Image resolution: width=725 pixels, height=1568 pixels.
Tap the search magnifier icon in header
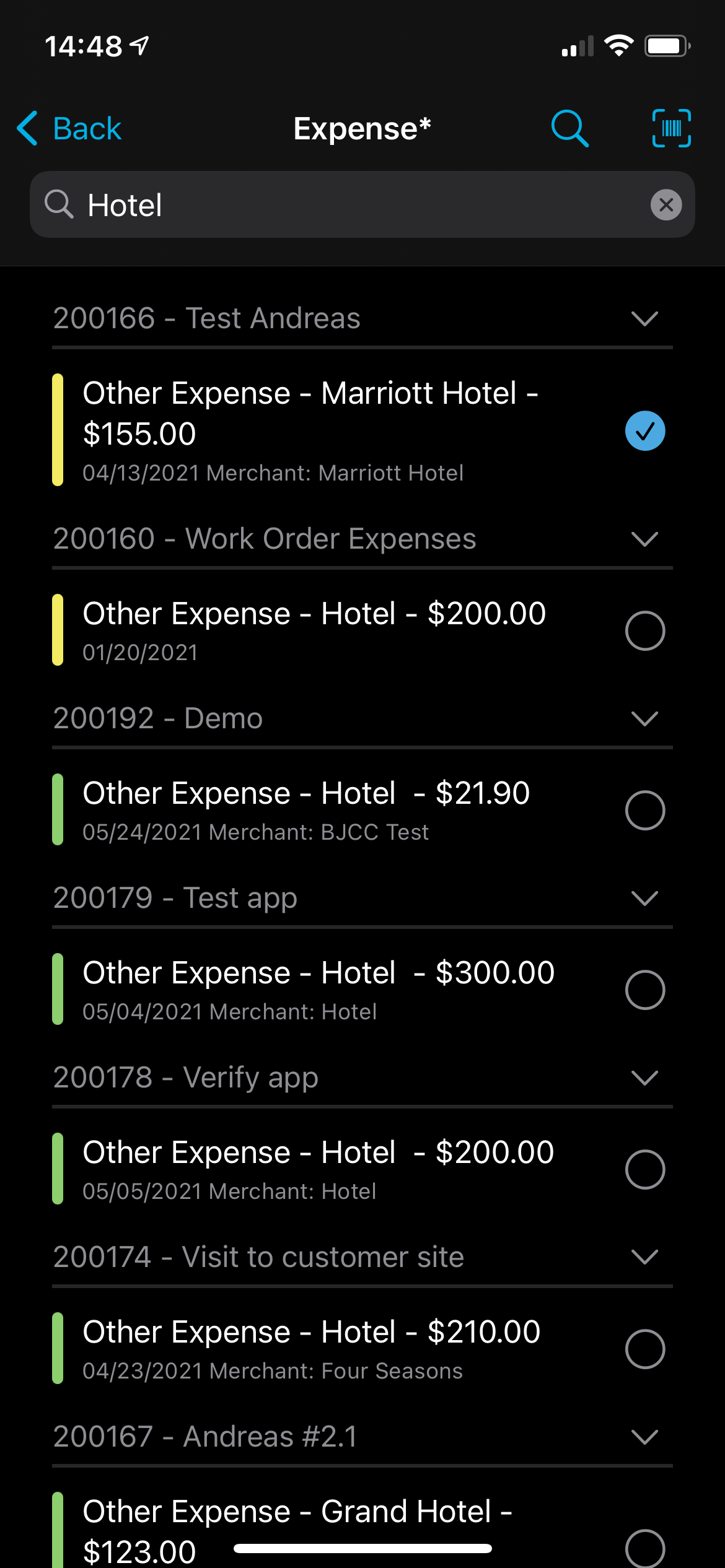tap(569, 128)
